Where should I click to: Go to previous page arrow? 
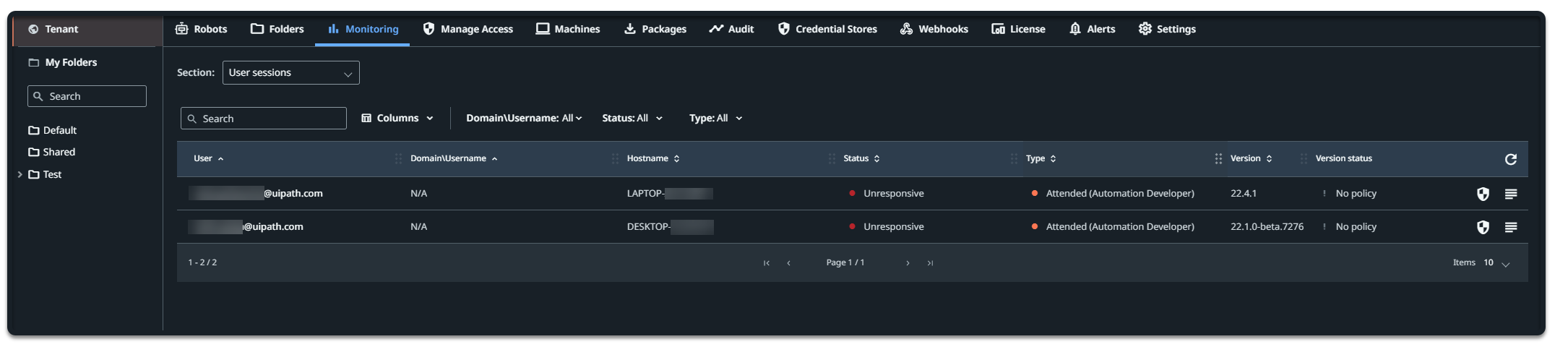click(x=788, y=263)
